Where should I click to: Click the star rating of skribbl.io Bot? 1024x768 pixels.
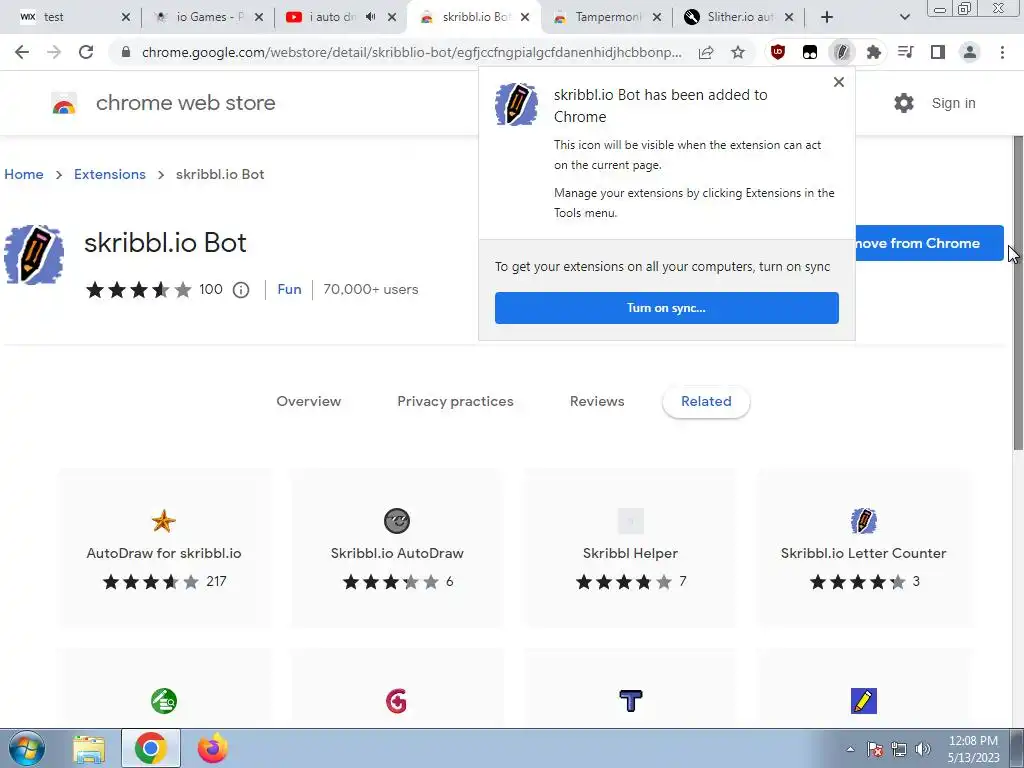pos(139,289)
